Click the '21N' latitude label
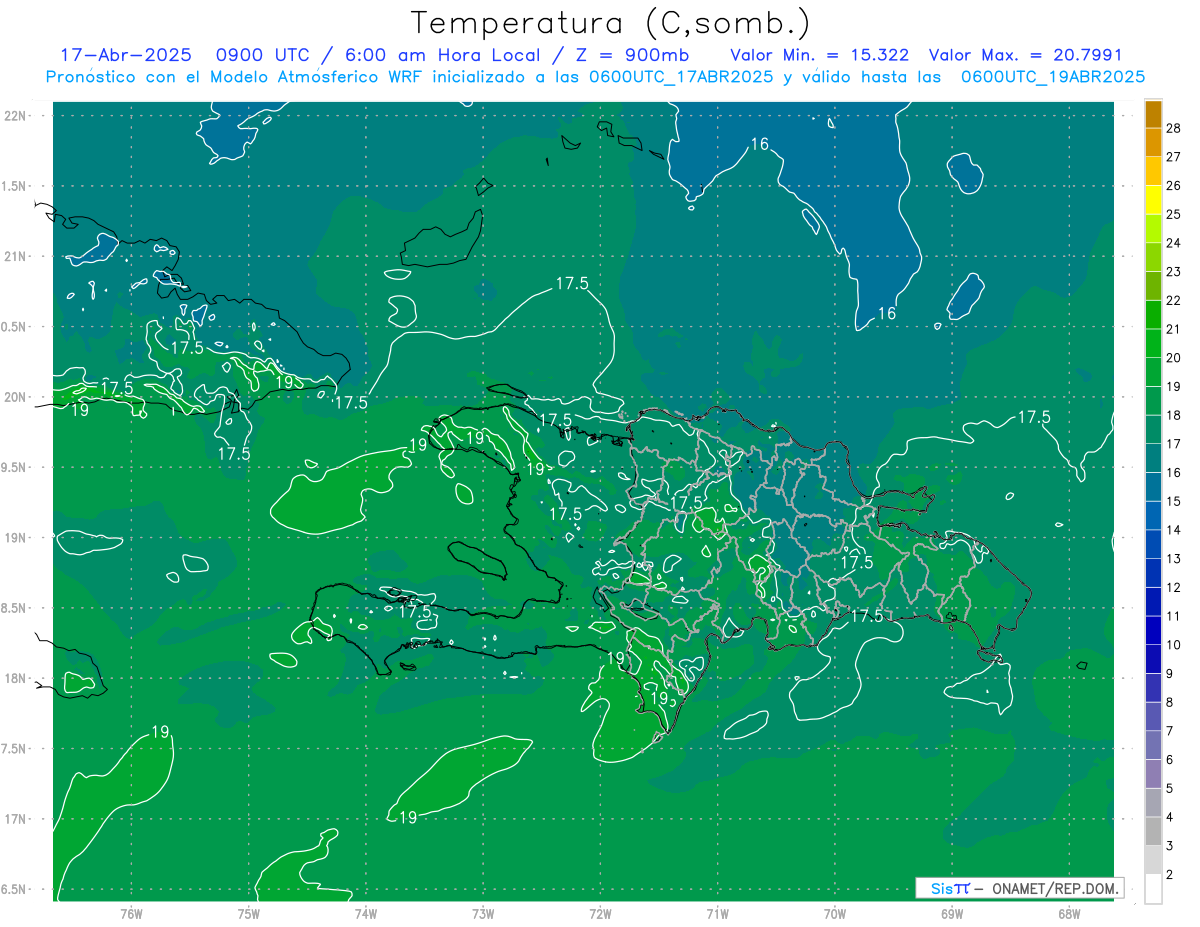 tap(15, 257)
